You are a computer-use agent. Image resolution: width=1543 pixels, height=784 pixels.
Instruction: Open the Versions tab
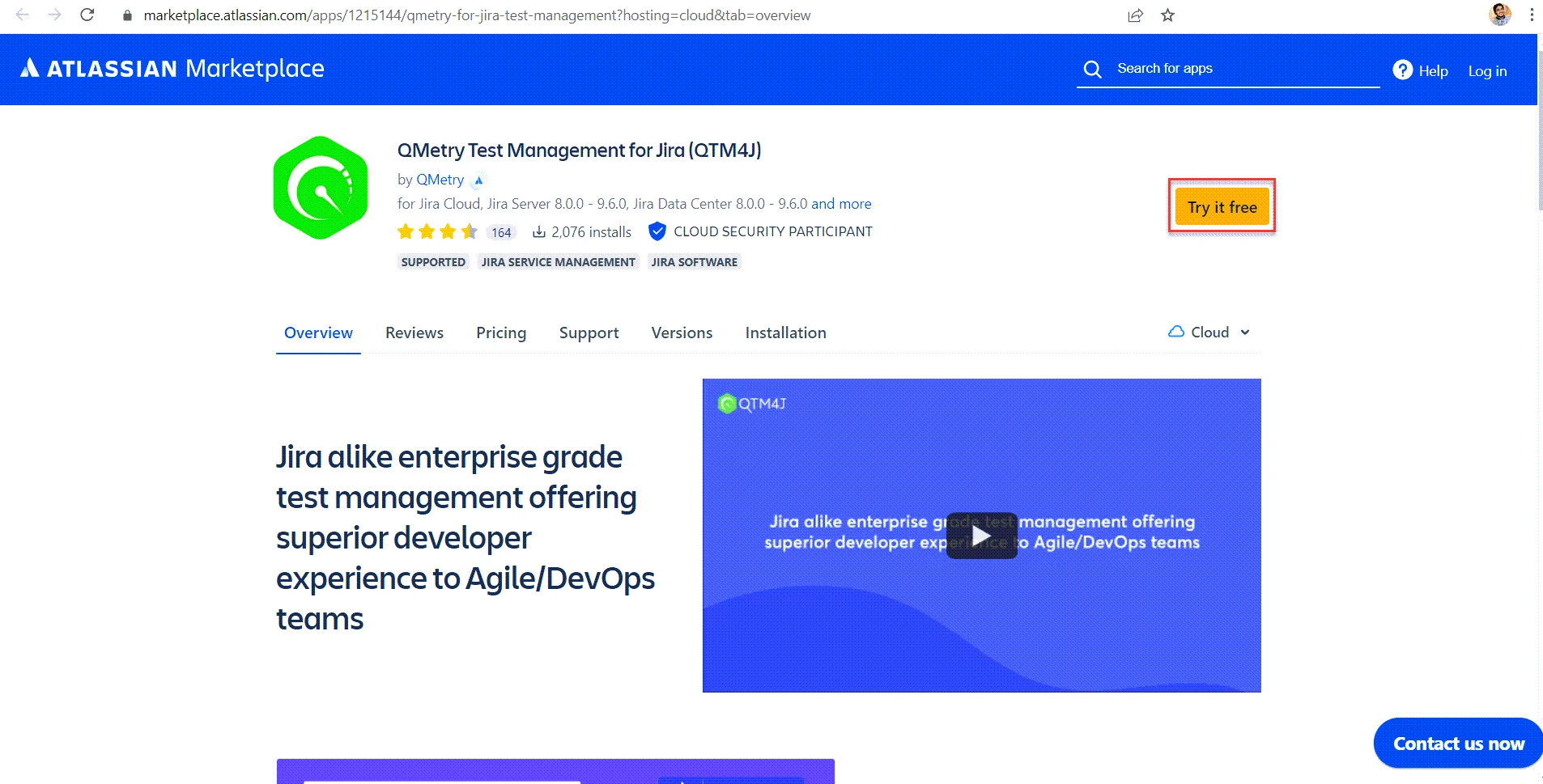coord(682,333)
